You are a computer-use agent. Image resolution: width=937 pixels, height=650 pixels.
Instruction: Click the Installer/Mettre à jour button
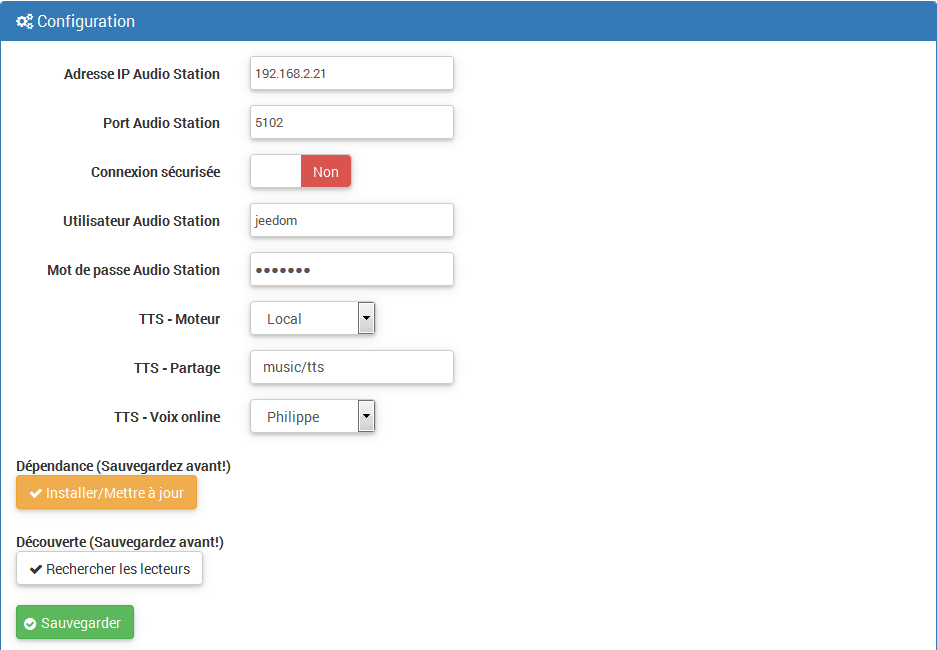coord(106,493)
